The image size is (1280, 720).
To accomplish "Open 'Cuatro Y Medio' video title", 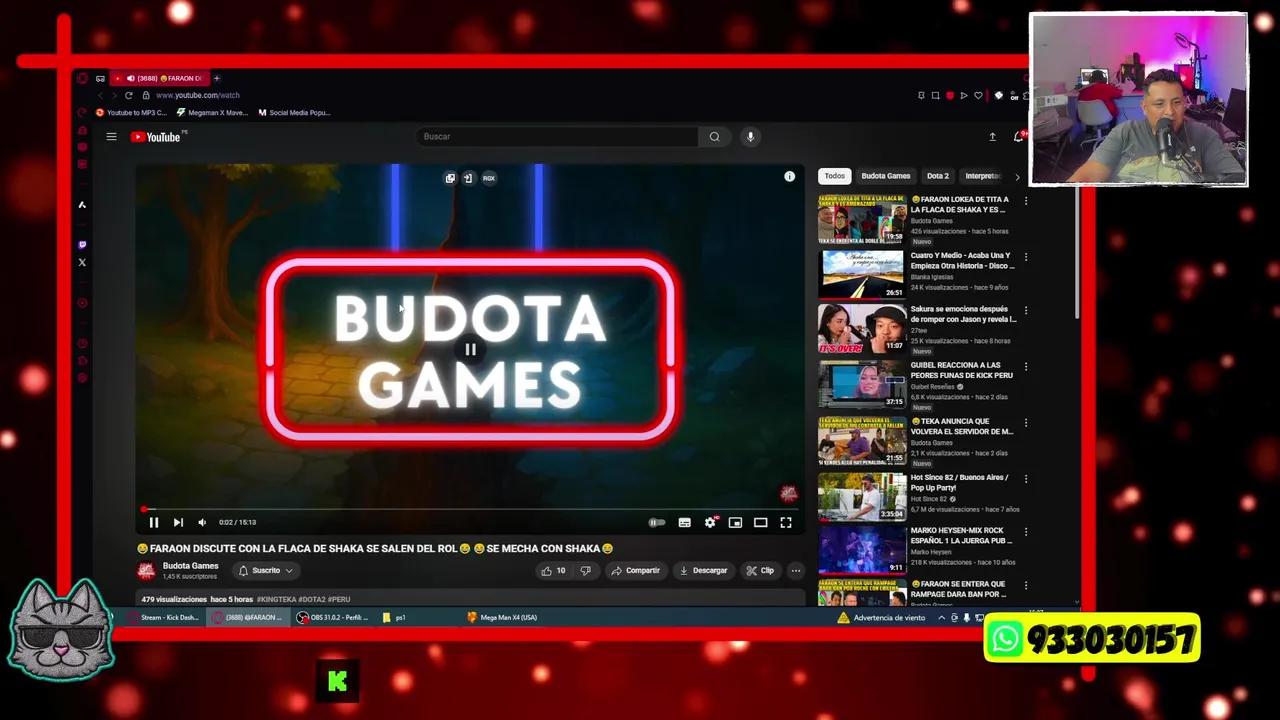I will pos(962,260).
